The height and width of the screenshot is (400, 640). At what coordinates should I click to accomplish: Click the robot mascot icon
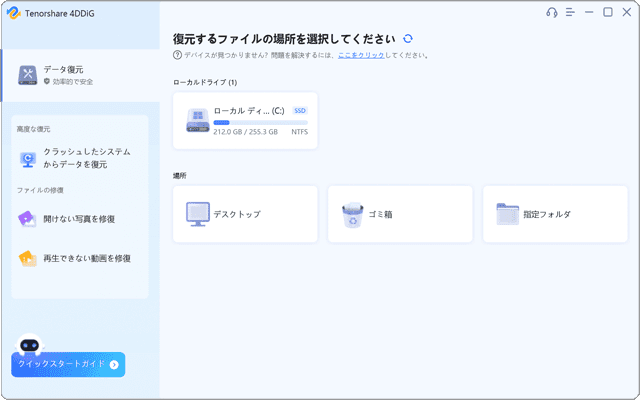29,345
